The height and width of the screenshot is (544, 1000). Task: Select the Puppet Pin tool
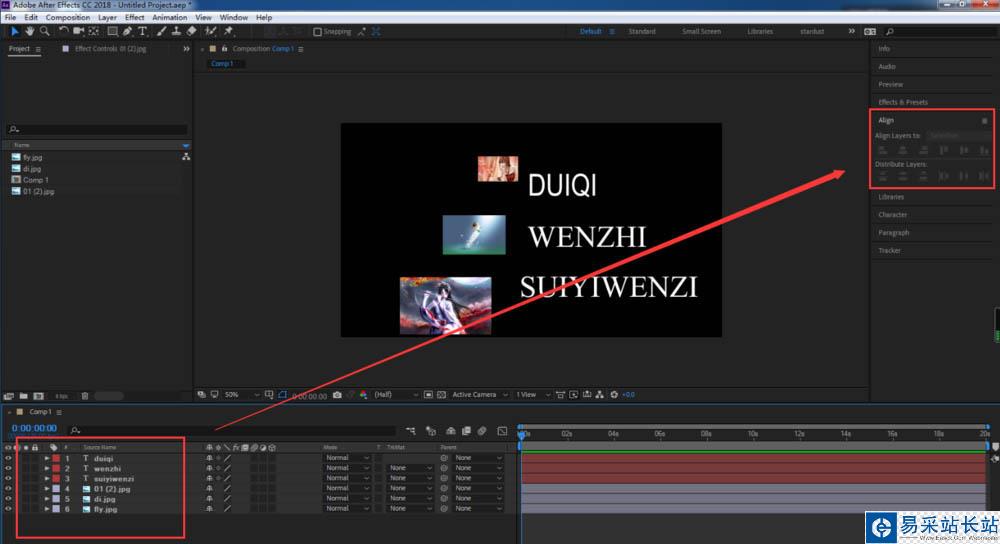(x=228, y=31)
